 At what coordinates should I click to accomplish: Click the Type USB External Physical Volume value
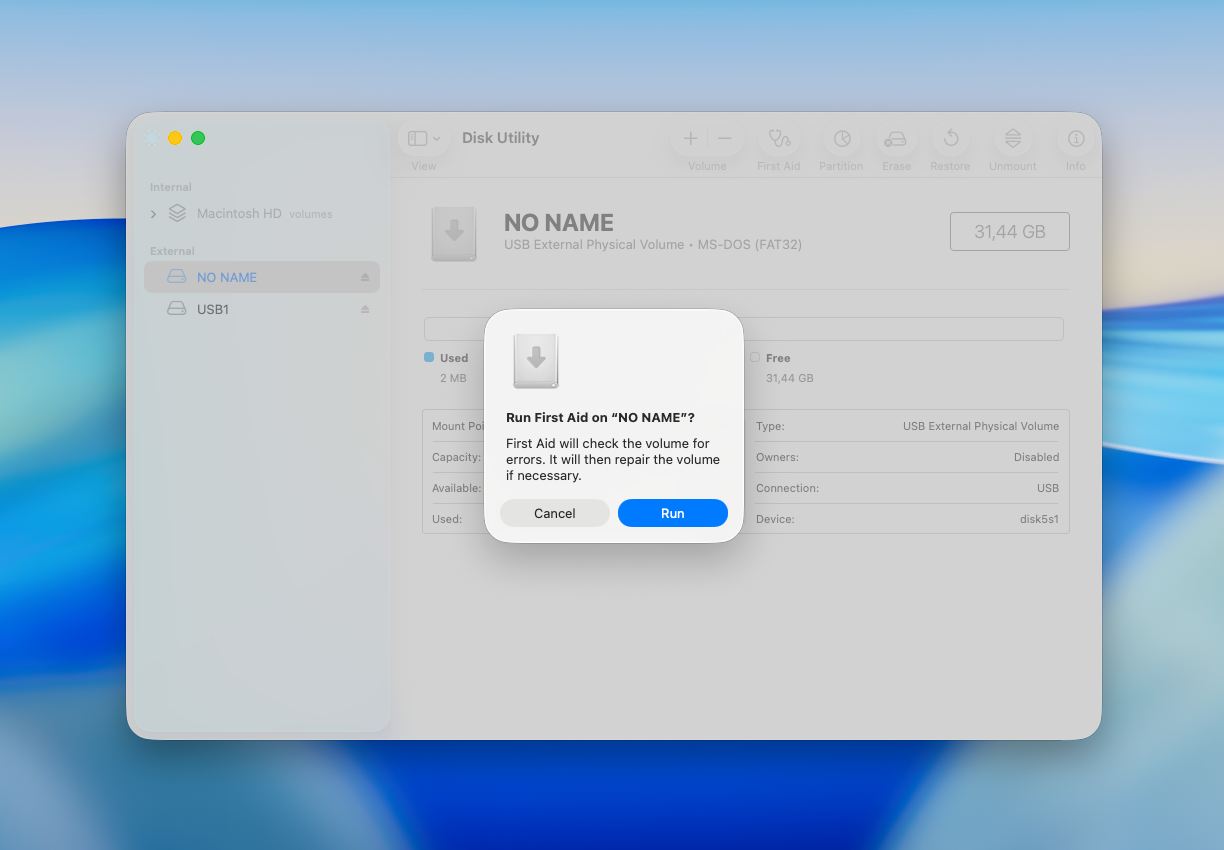point(981,426)
